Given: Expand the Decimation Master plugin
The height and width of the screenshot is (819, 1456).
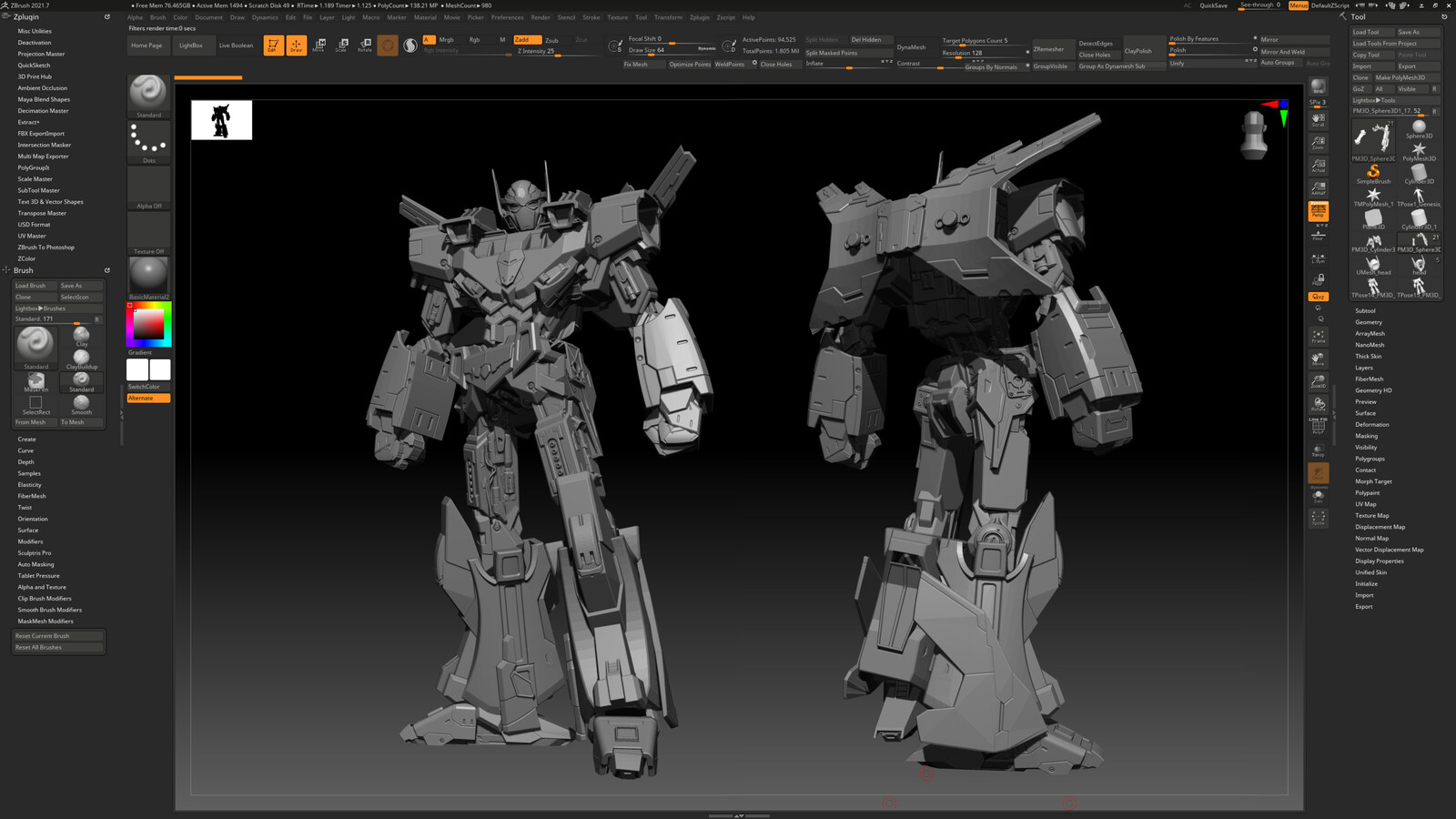Looking at the screenshot, I should 43,111.
